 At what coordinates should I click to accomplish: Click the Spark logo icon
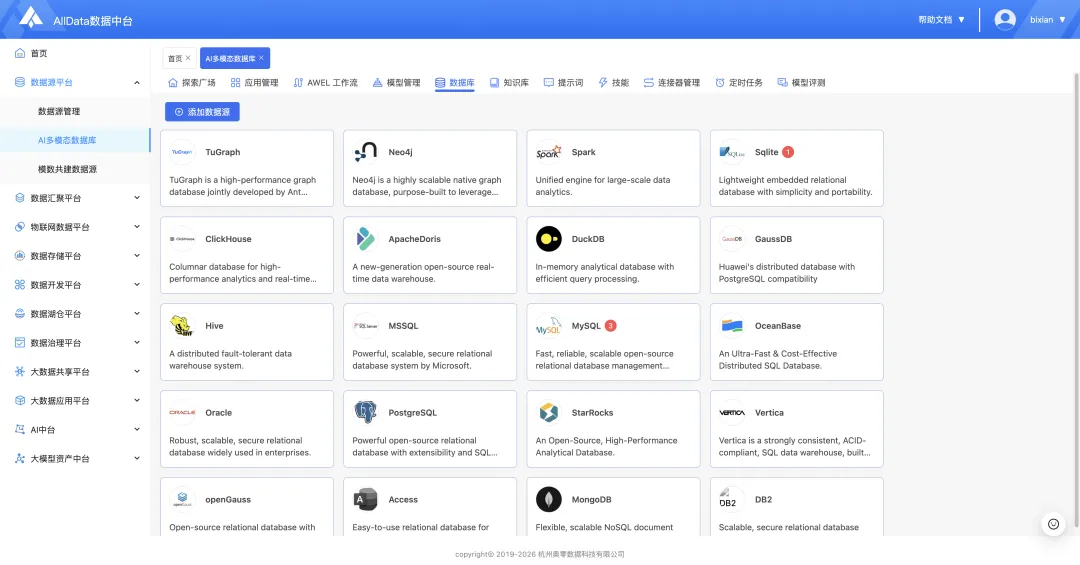point(548,152)
